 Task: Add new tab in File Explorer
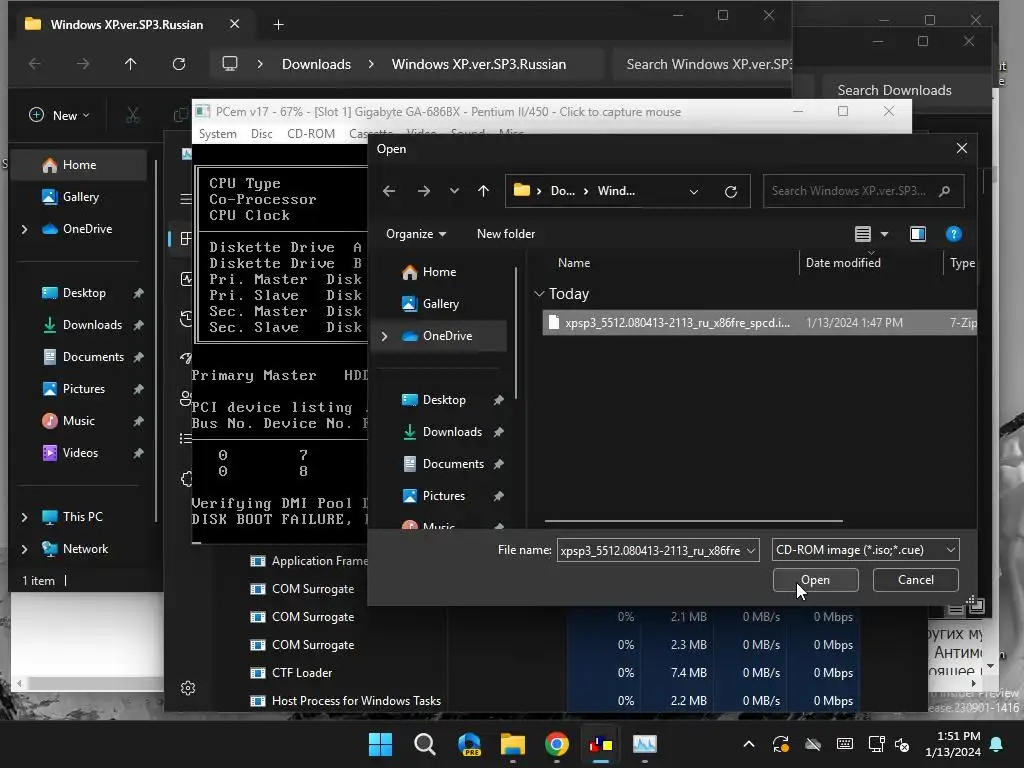pos(278,25)
